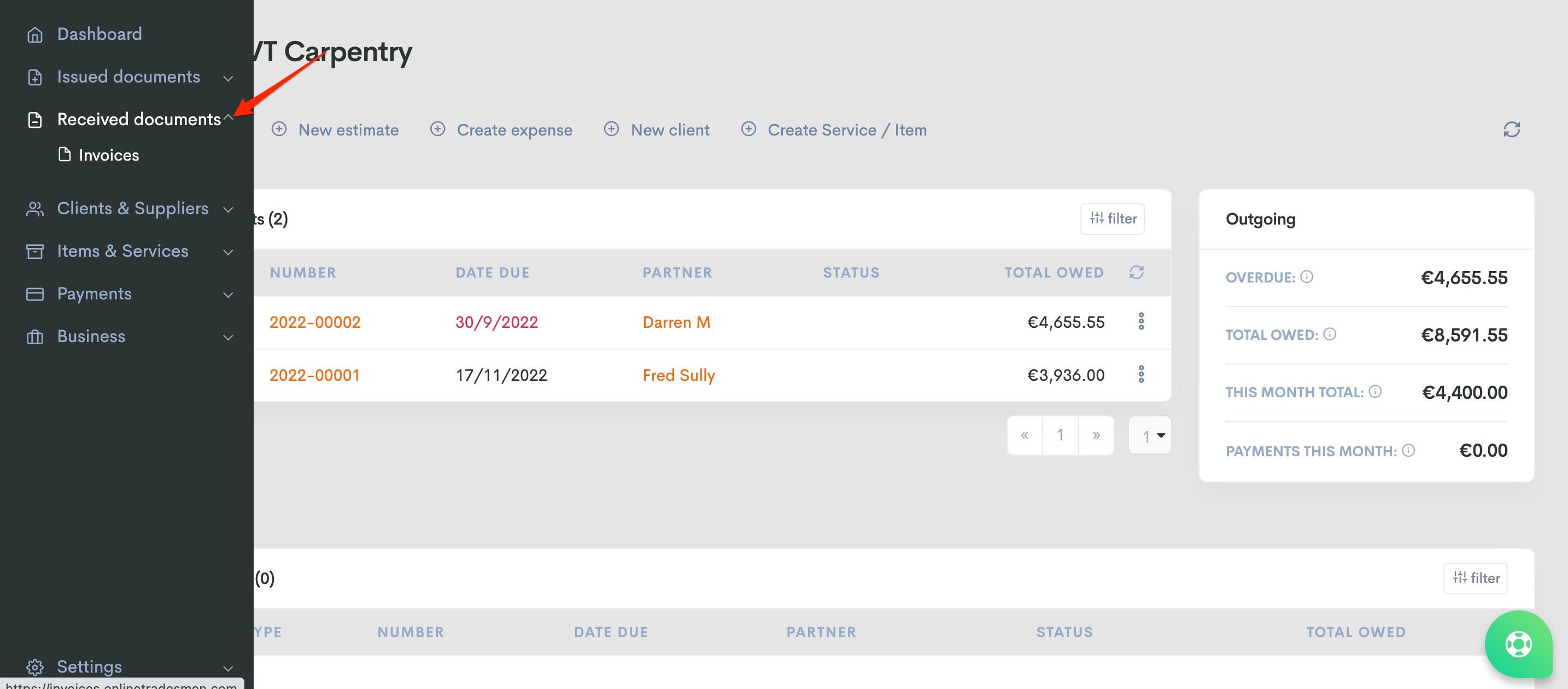This screenshot has width=1568, height=689.
Task: Refresh dashboard with top-right reload icon
Action: coord(1512,129)
